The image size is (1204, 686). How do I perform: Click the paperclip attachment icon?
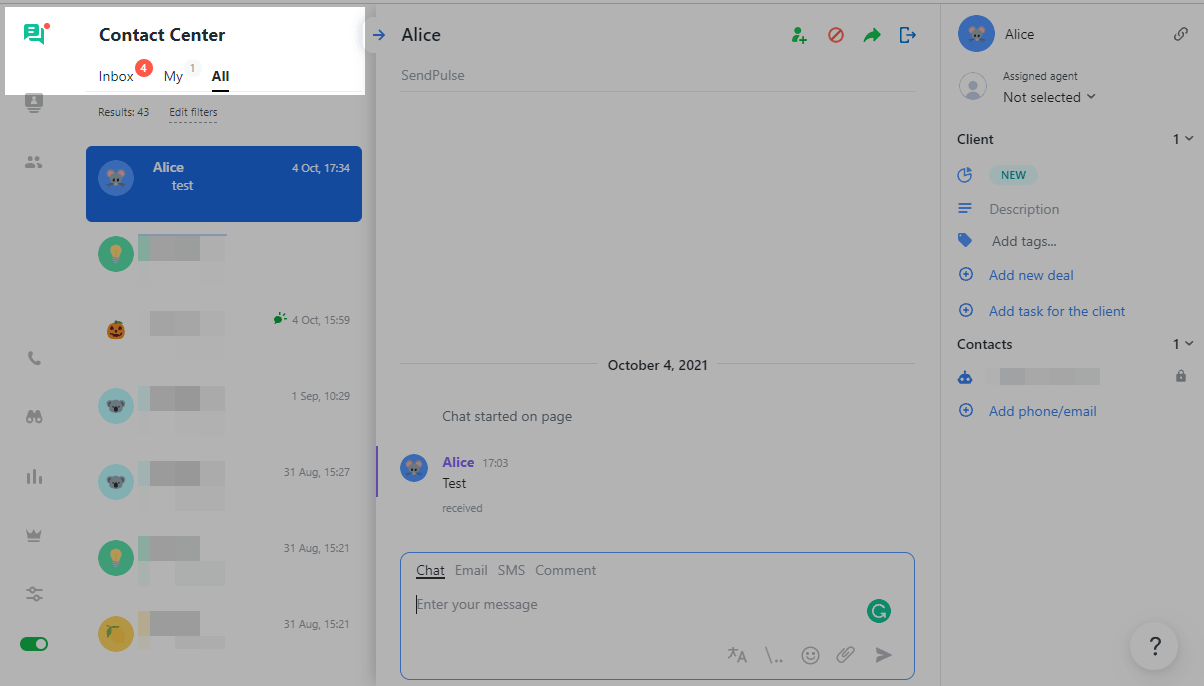tap(846, 655)
